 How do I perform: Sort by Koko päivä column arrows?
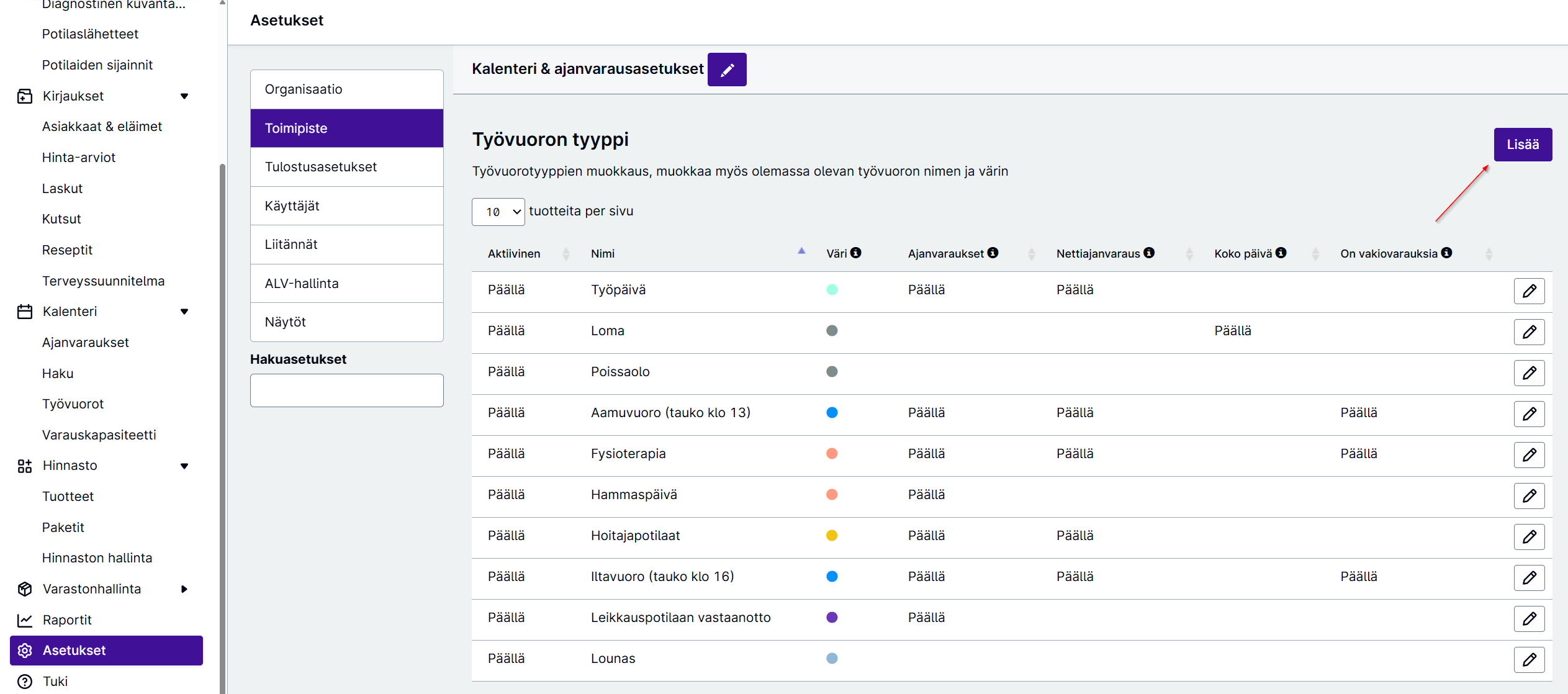(1315, 254)
